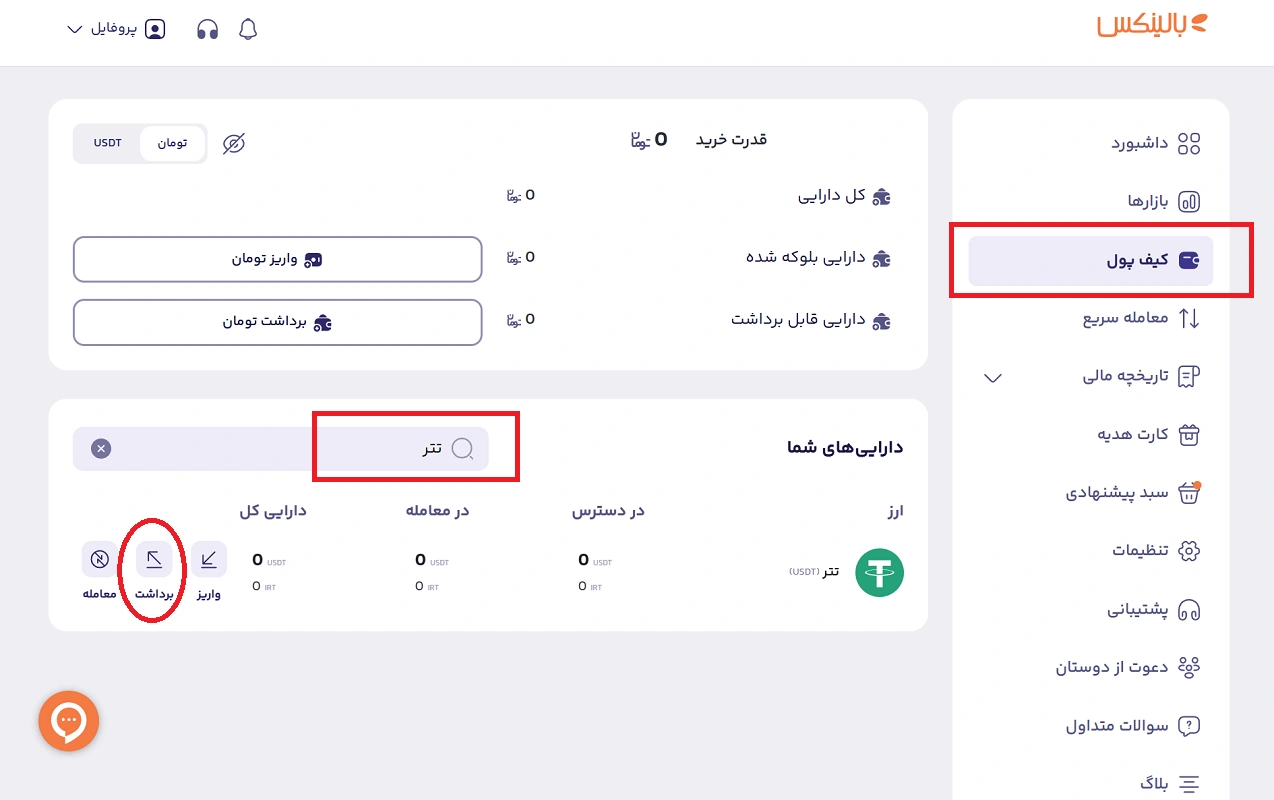The image size is (1274, 800).
Task: Click the green Tether coin logo
Action: pyautogui.click(x=878, y=572)
